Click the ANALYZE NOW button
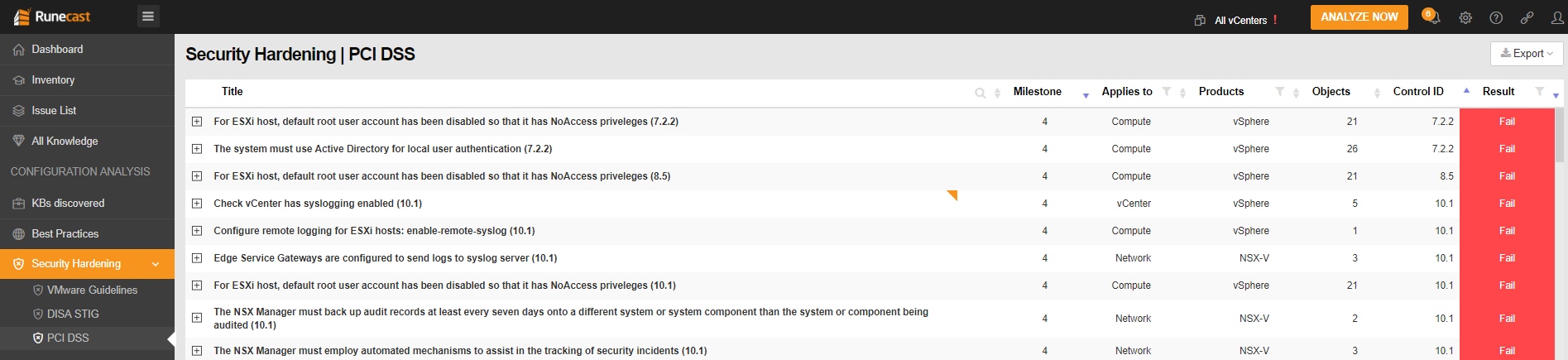1568x360 pixels. [x=1359, y=17]
